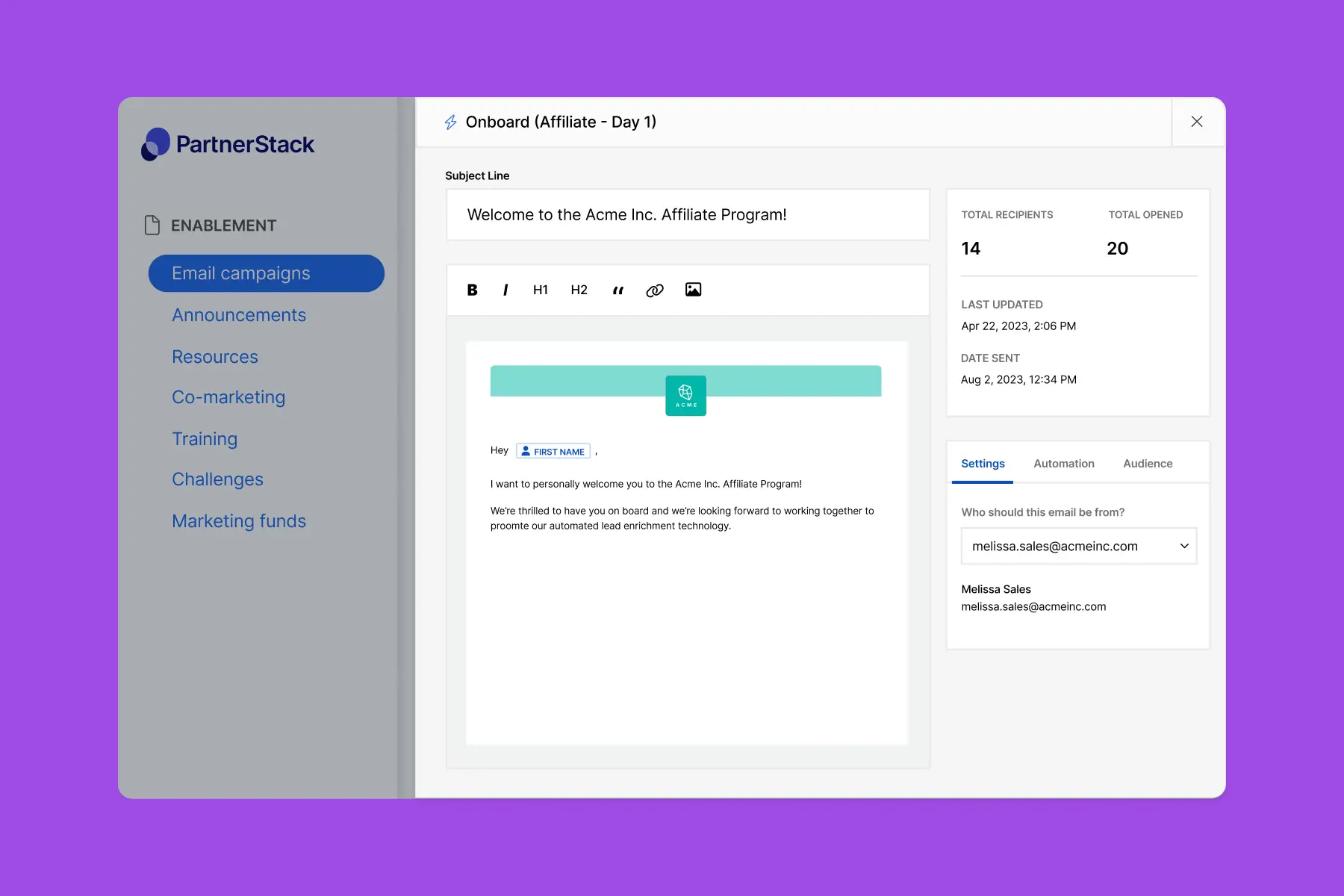Image resolution: width=1344 pixels, height=896 pixels.
Task: Open Marketing funds section
Action: [x=239, y=521]
